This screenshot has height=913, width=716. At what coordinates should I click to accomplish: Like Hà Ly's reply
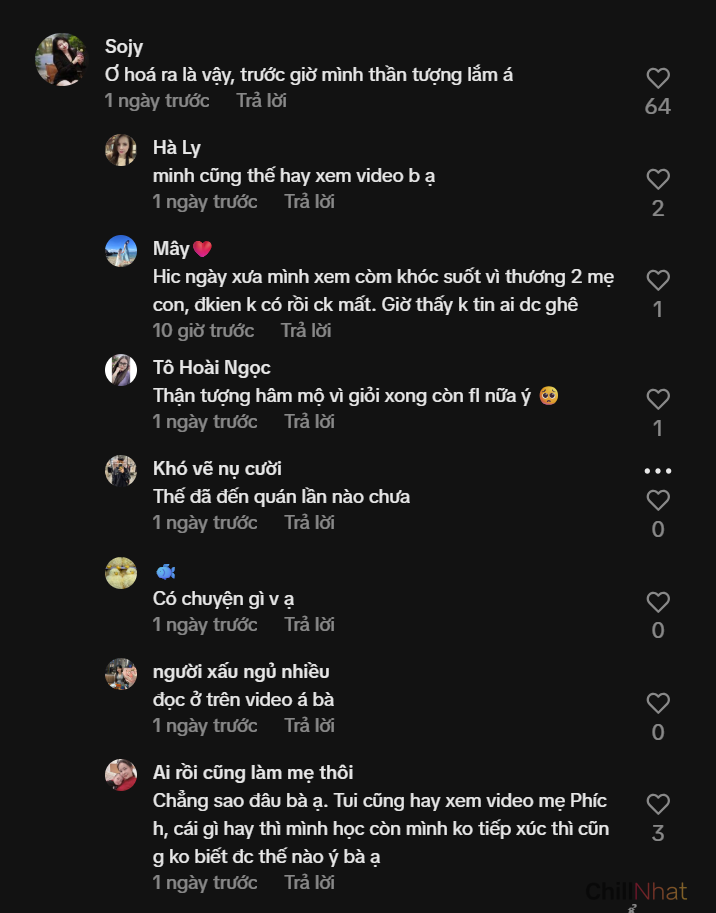(x=657, y=180)
